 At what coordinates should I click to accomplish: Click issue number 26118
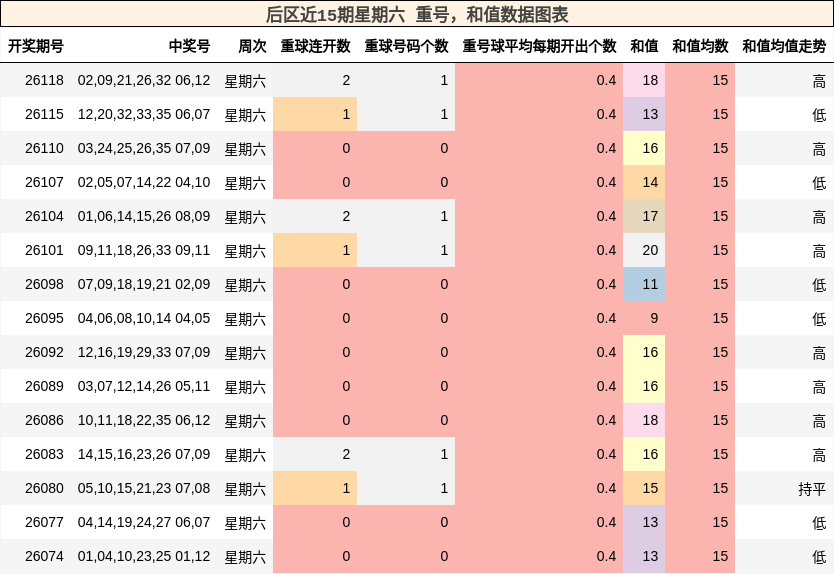click(44, 80)
